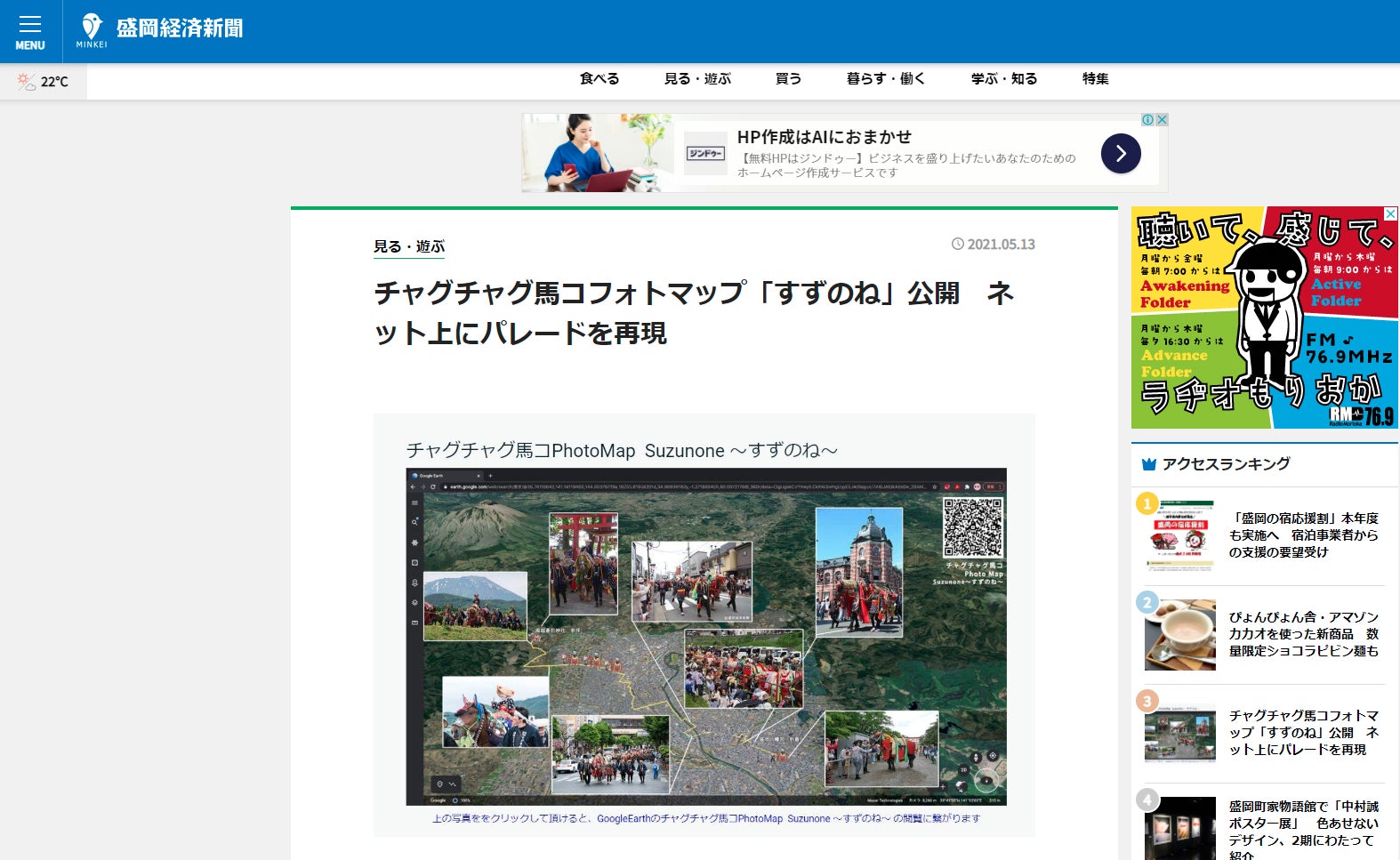
Task: Open ranking article 盛岡の宿応援割
Action: (x=1303, y=535)
